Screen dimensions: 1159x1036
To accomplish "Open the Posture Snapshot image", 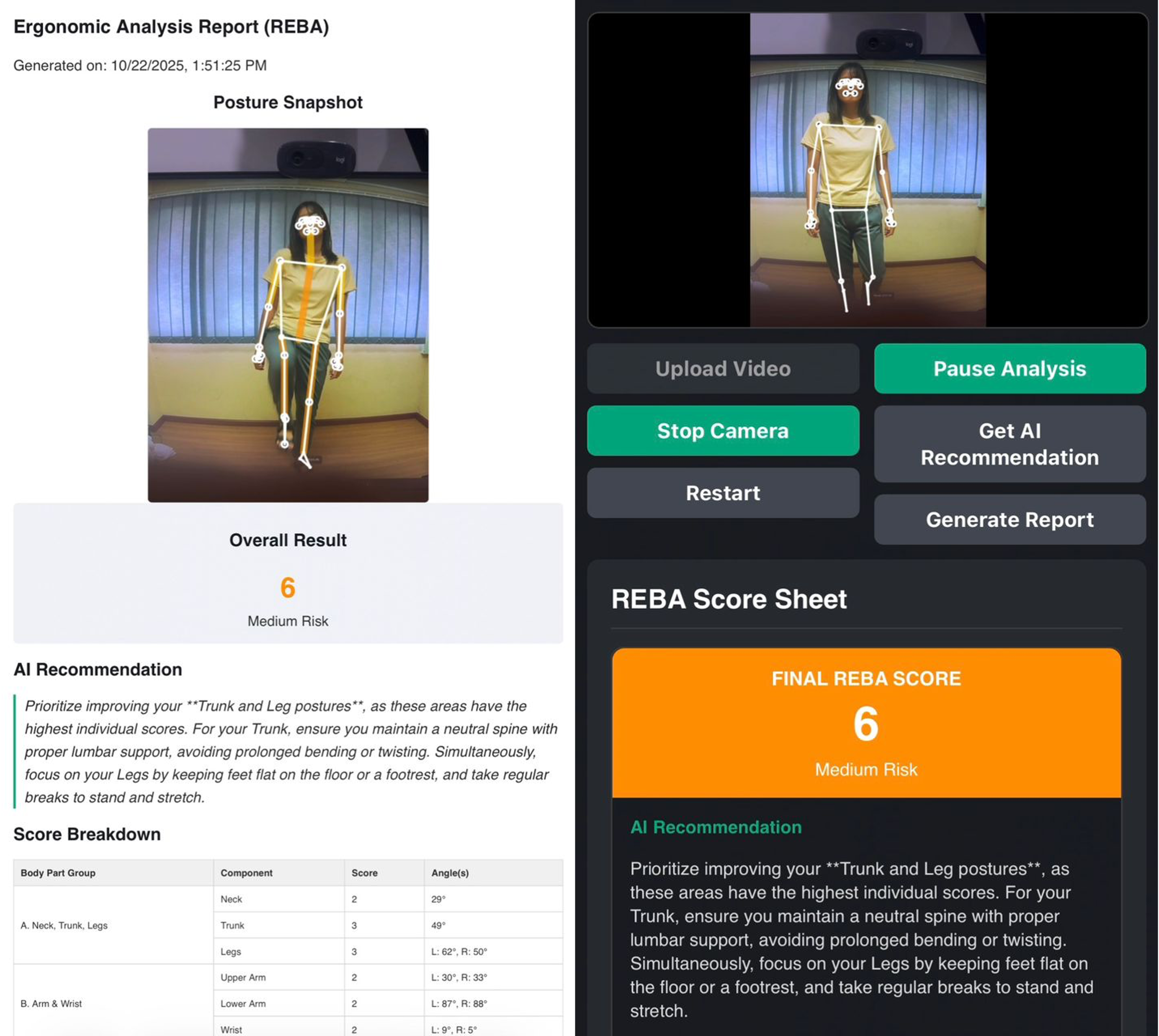I will coord(288,314).
